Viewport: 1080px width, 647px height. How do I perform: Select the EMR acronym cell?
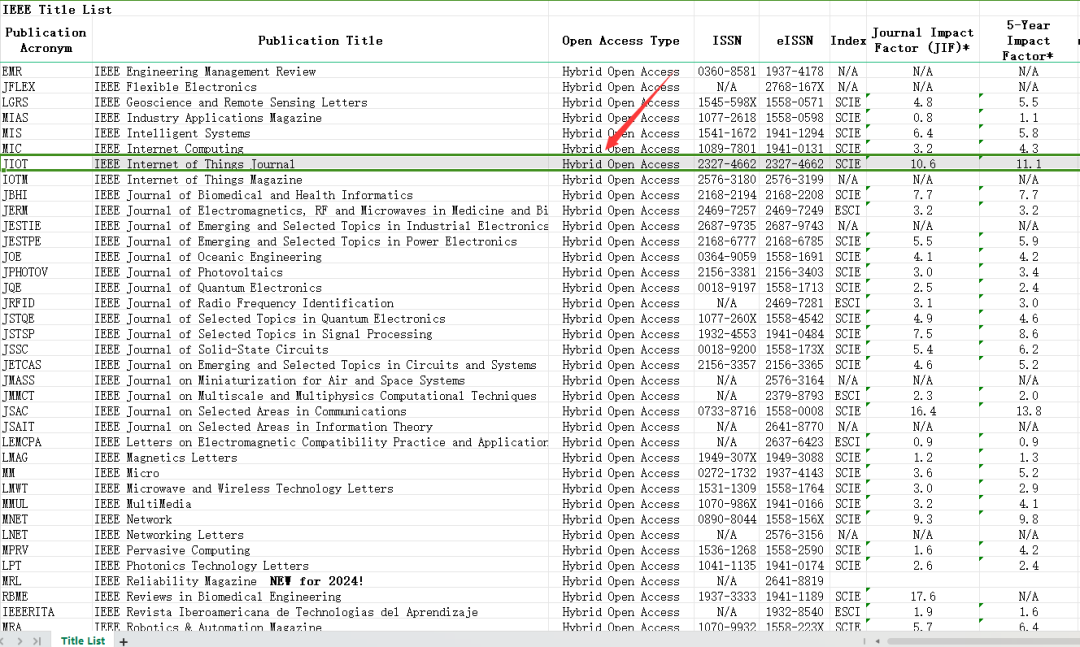click(46, 72)
